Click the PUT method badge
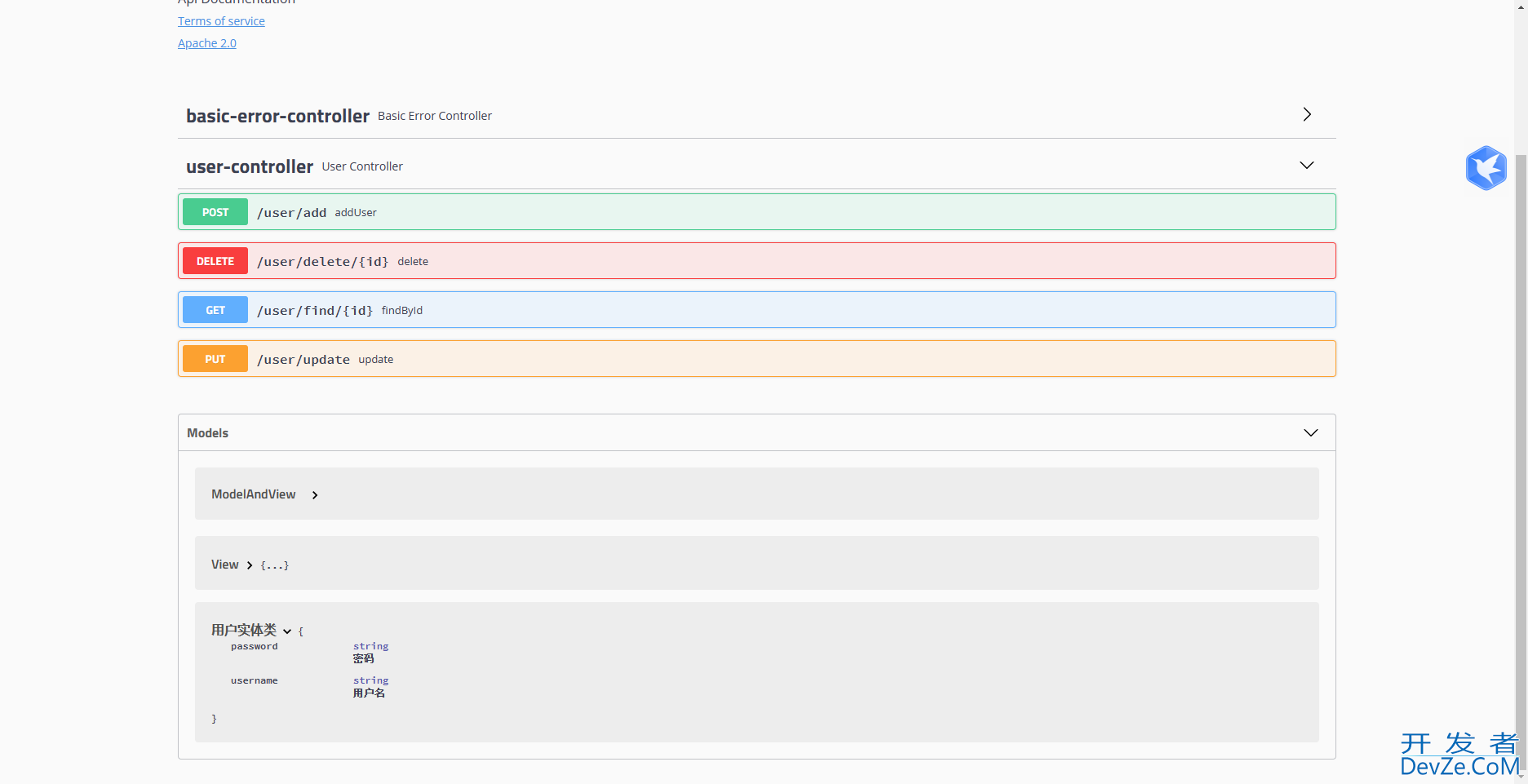The height and width of the screenshot is (784, 1528). pyautogui.click(x=215, y=359)
